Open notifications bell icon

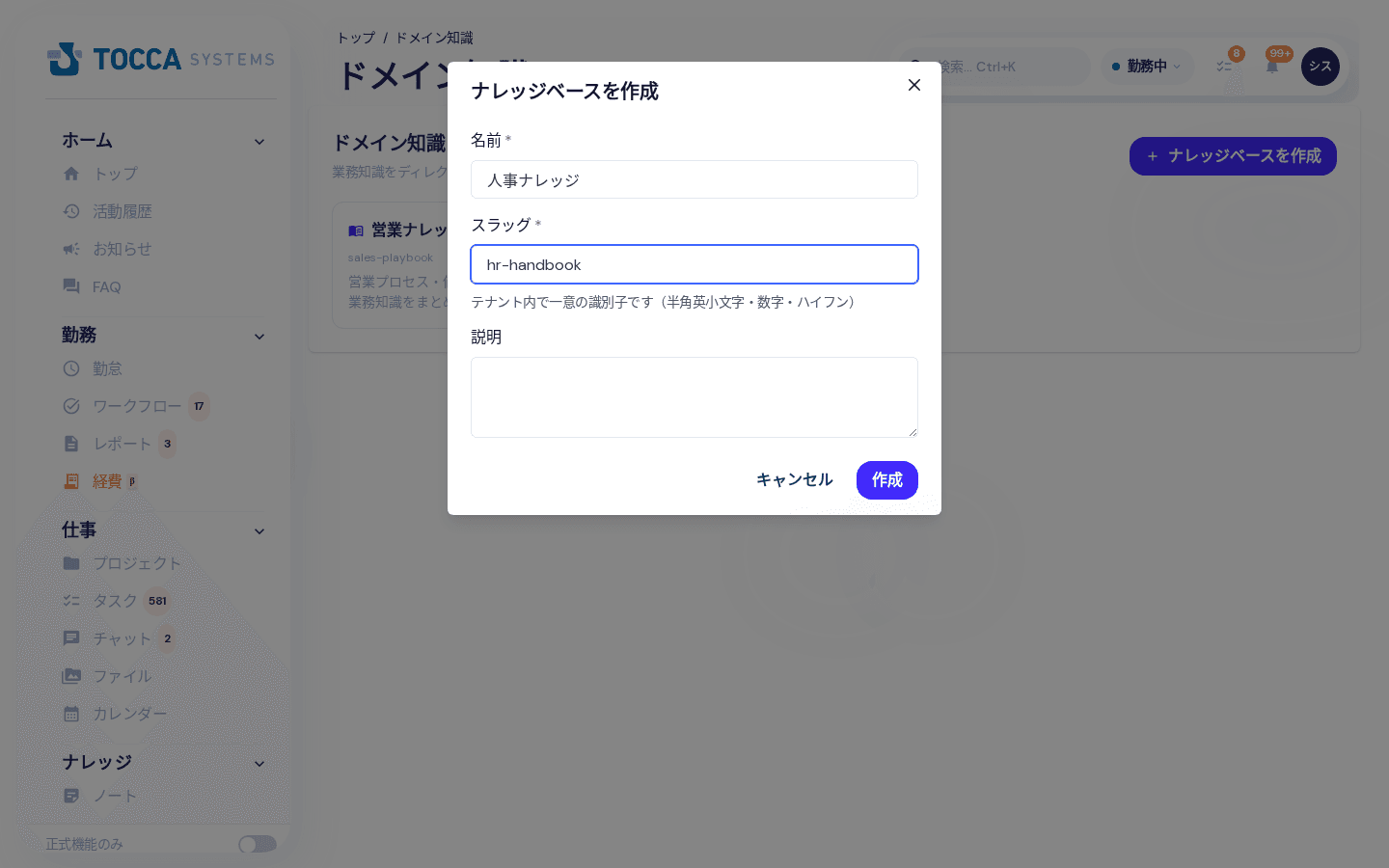click(1272, 67)
